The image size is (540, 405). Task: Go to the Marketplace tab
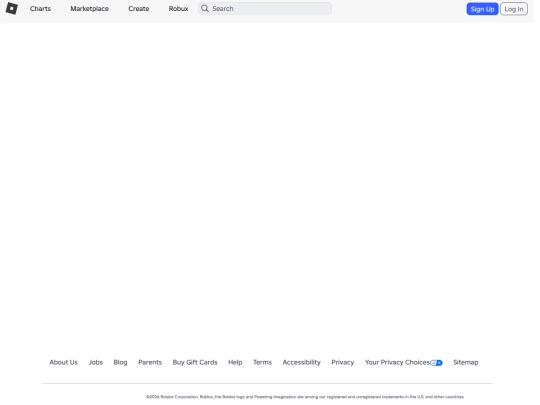click(x=90, y=9)
